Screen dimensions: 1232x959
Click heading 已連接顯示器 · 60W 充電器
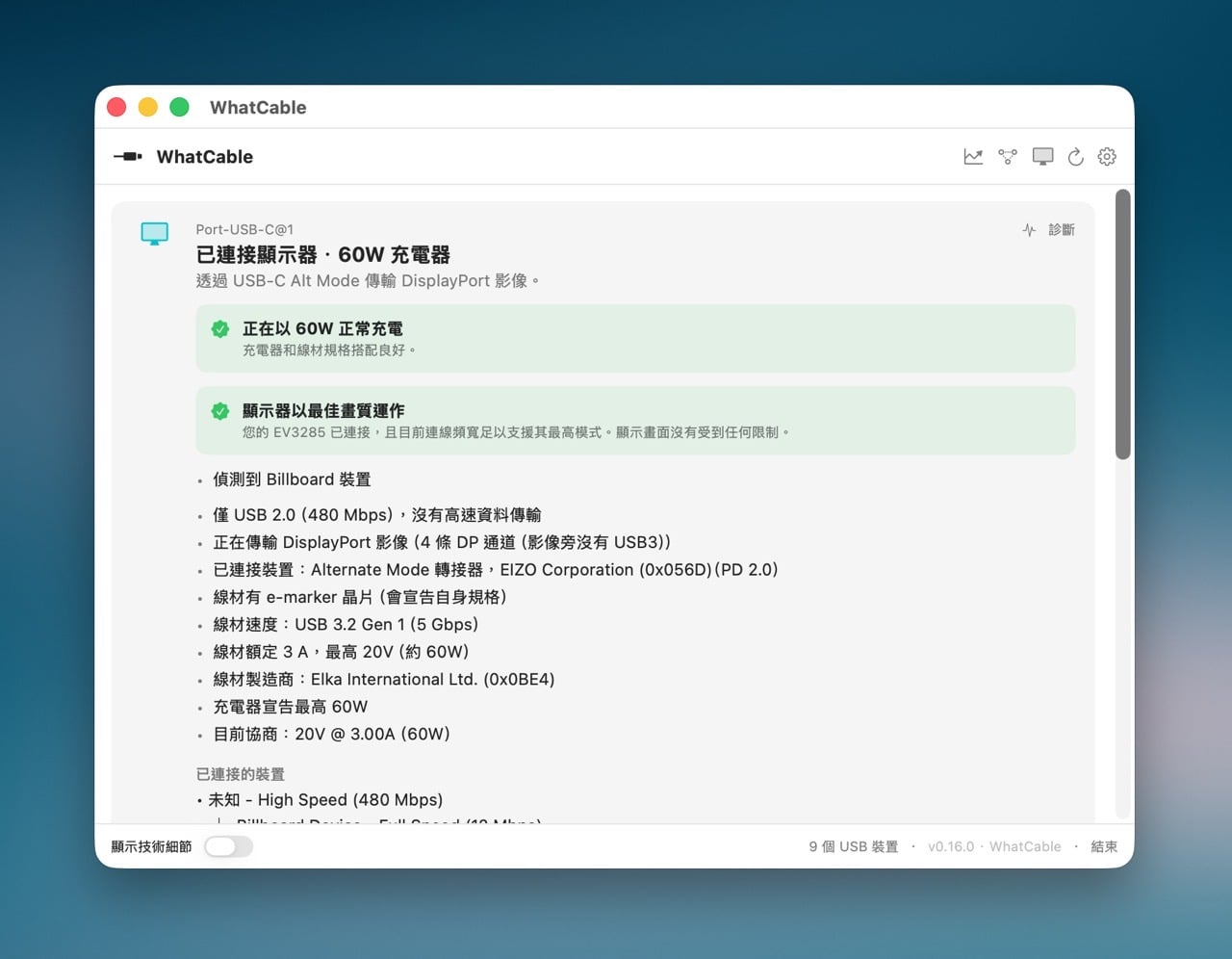click(x=323, y=255)
